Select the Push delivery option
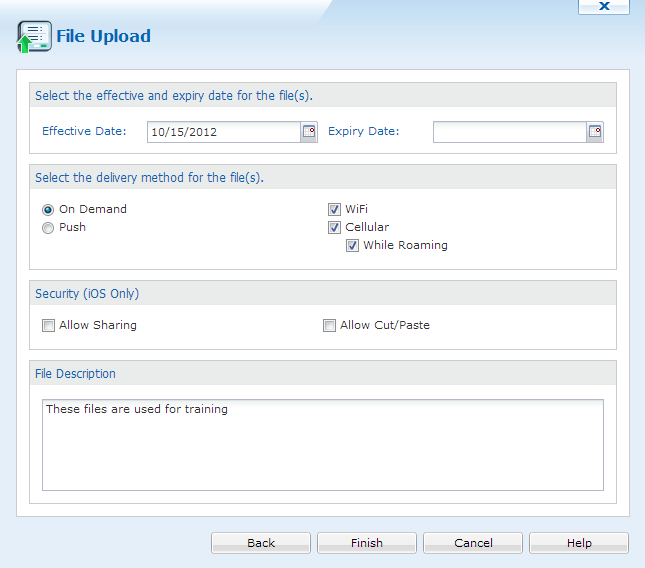 [48, 228]
